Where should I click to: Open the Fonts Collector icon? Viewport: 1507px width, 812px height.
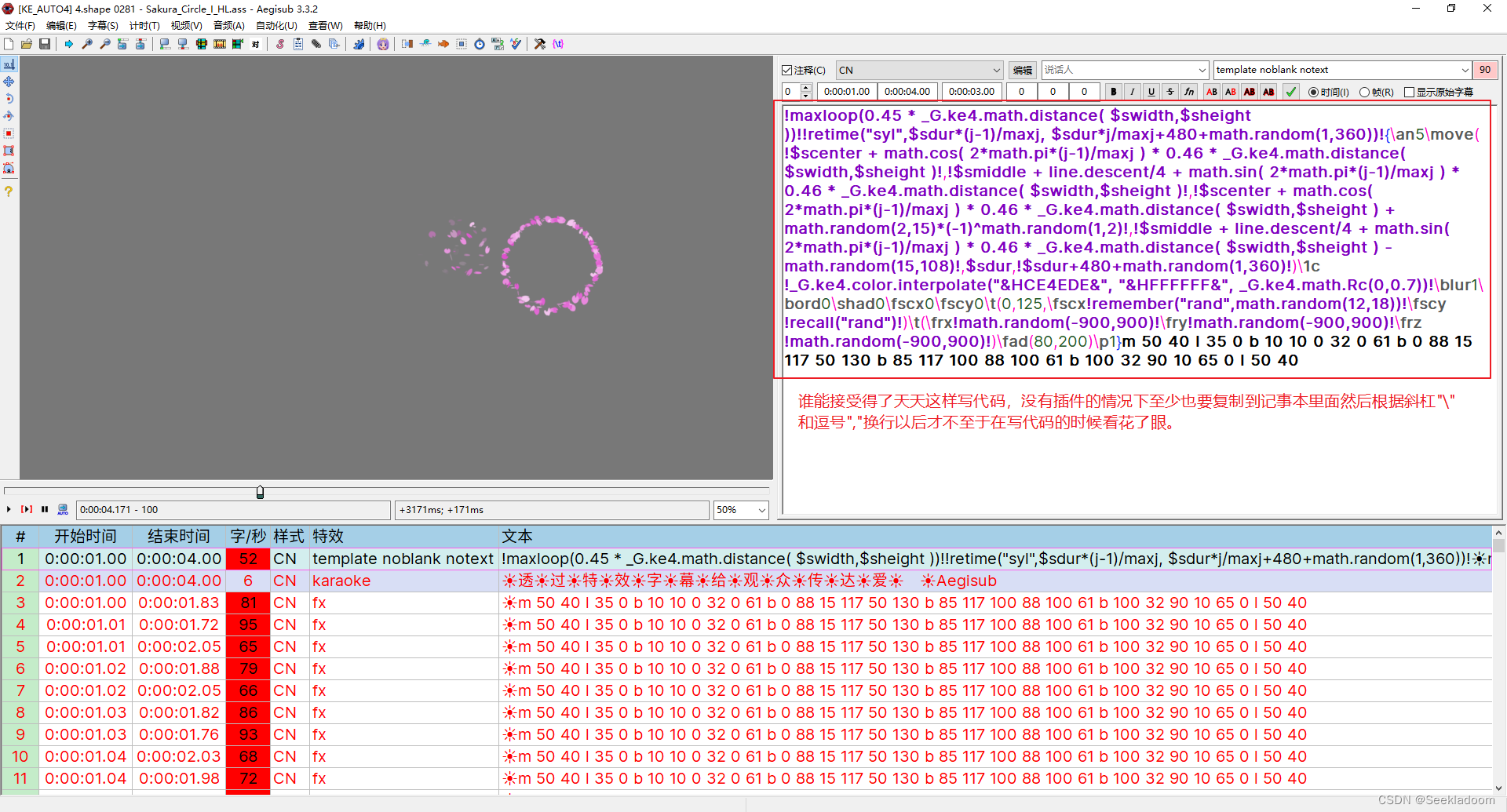coord(334,44)
